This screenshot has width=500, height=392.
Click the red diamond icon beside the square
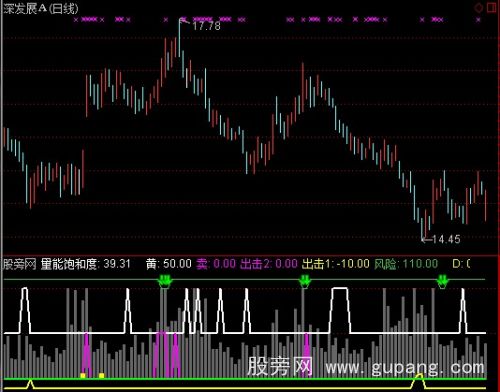click(479, 8)
